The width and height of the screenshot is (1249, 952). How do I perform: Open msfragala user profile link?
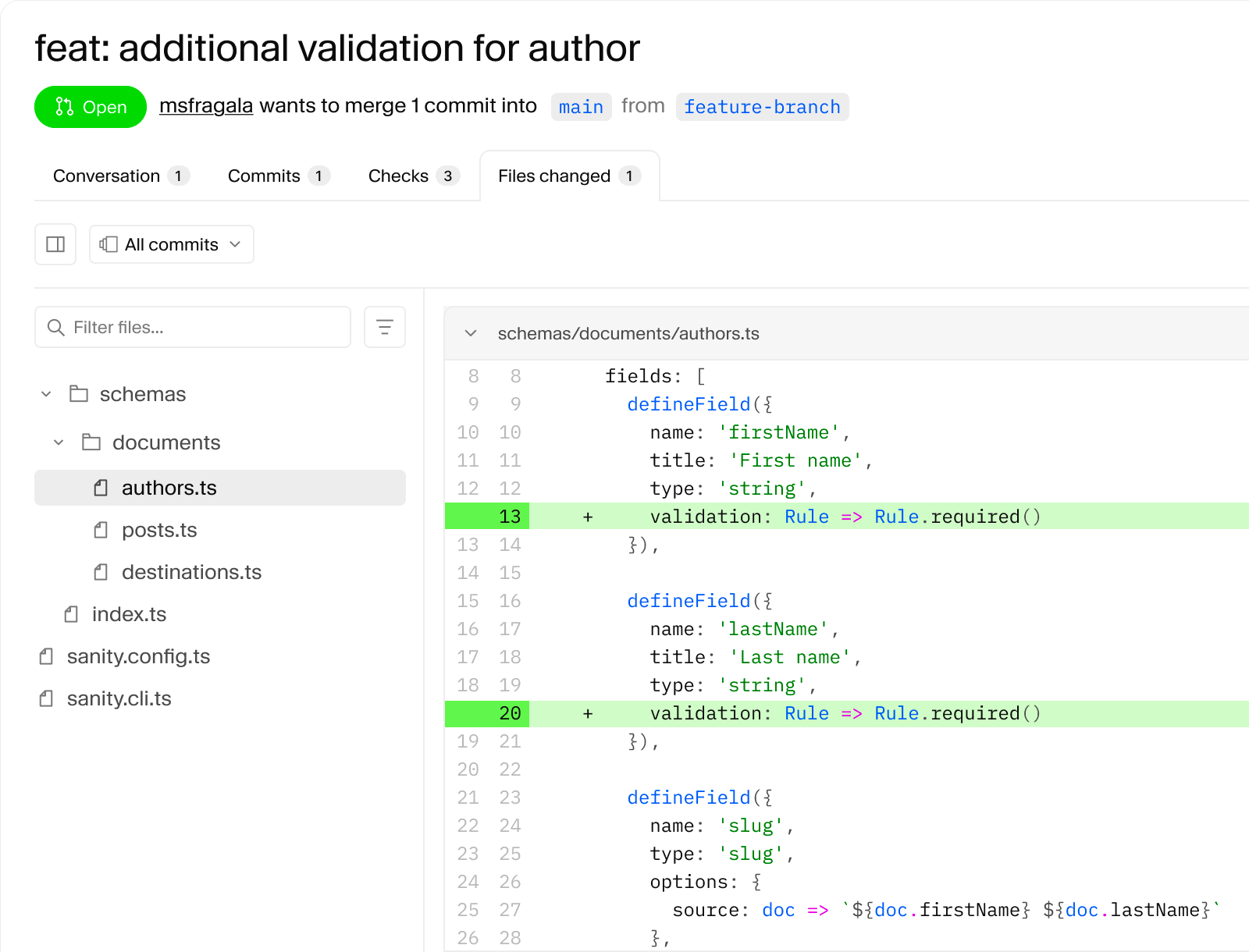(x=206, y=105)
